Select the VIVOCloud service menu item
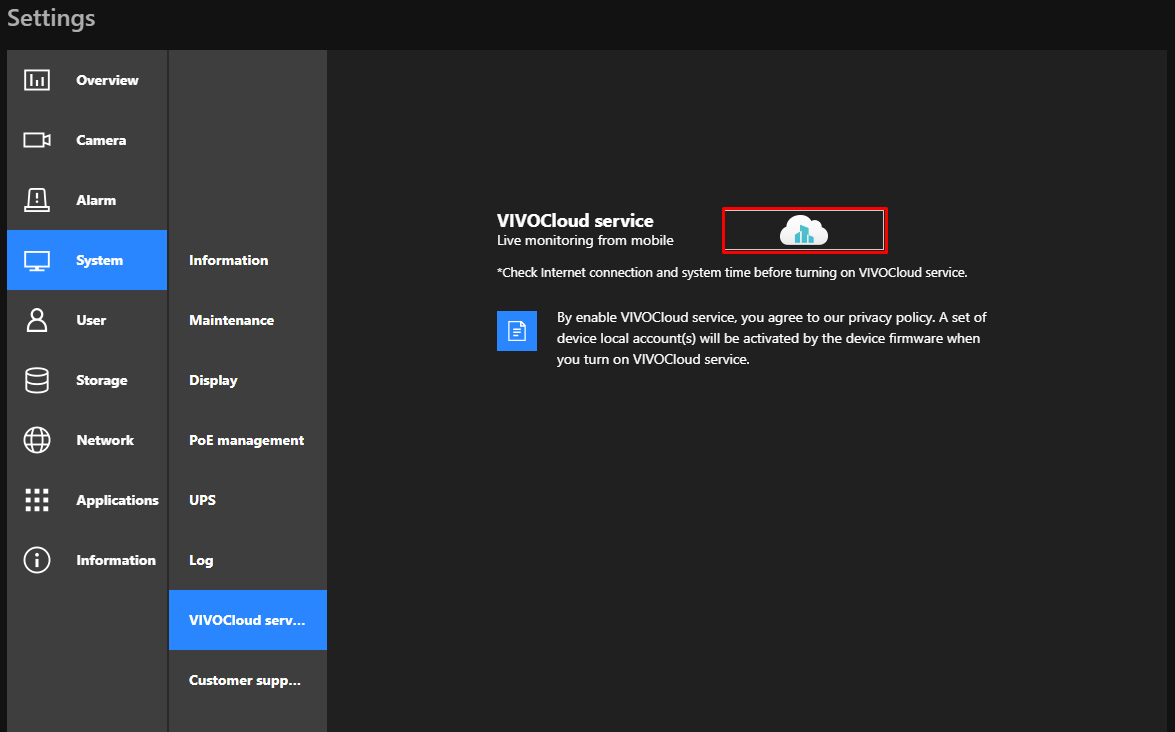The image size is (1175, 732). click(247, 620)
